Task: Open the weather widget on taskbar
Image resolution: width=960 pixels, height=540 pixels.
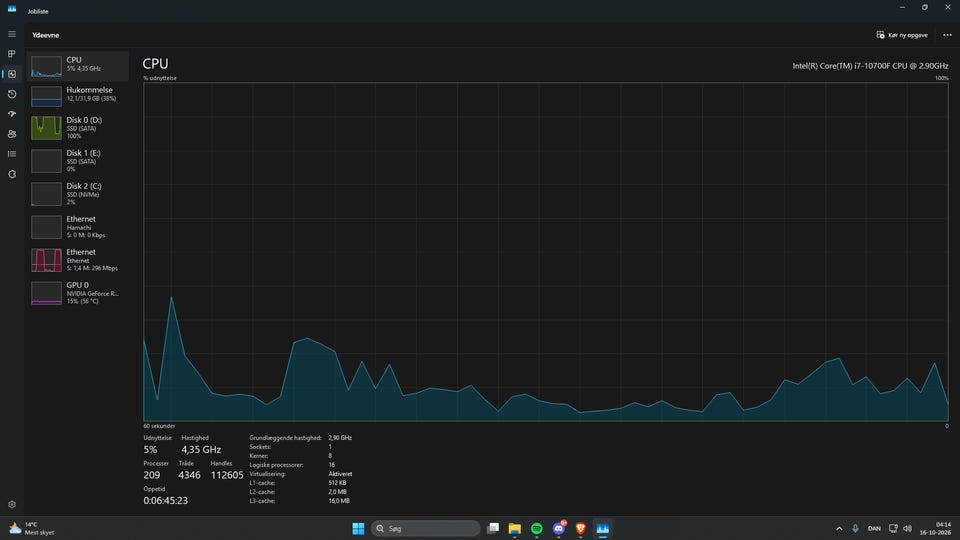Action: (x=32, y=528)
